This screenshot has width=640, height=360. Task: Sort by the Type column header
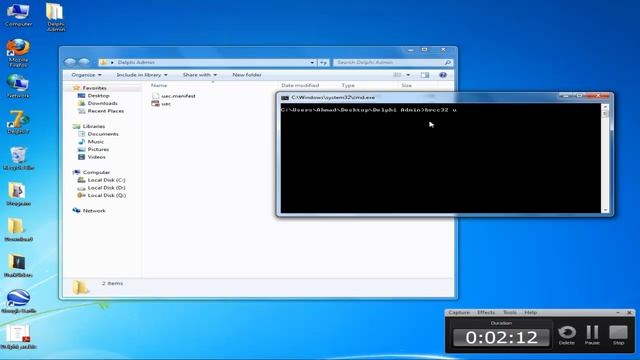coord(348,85)
